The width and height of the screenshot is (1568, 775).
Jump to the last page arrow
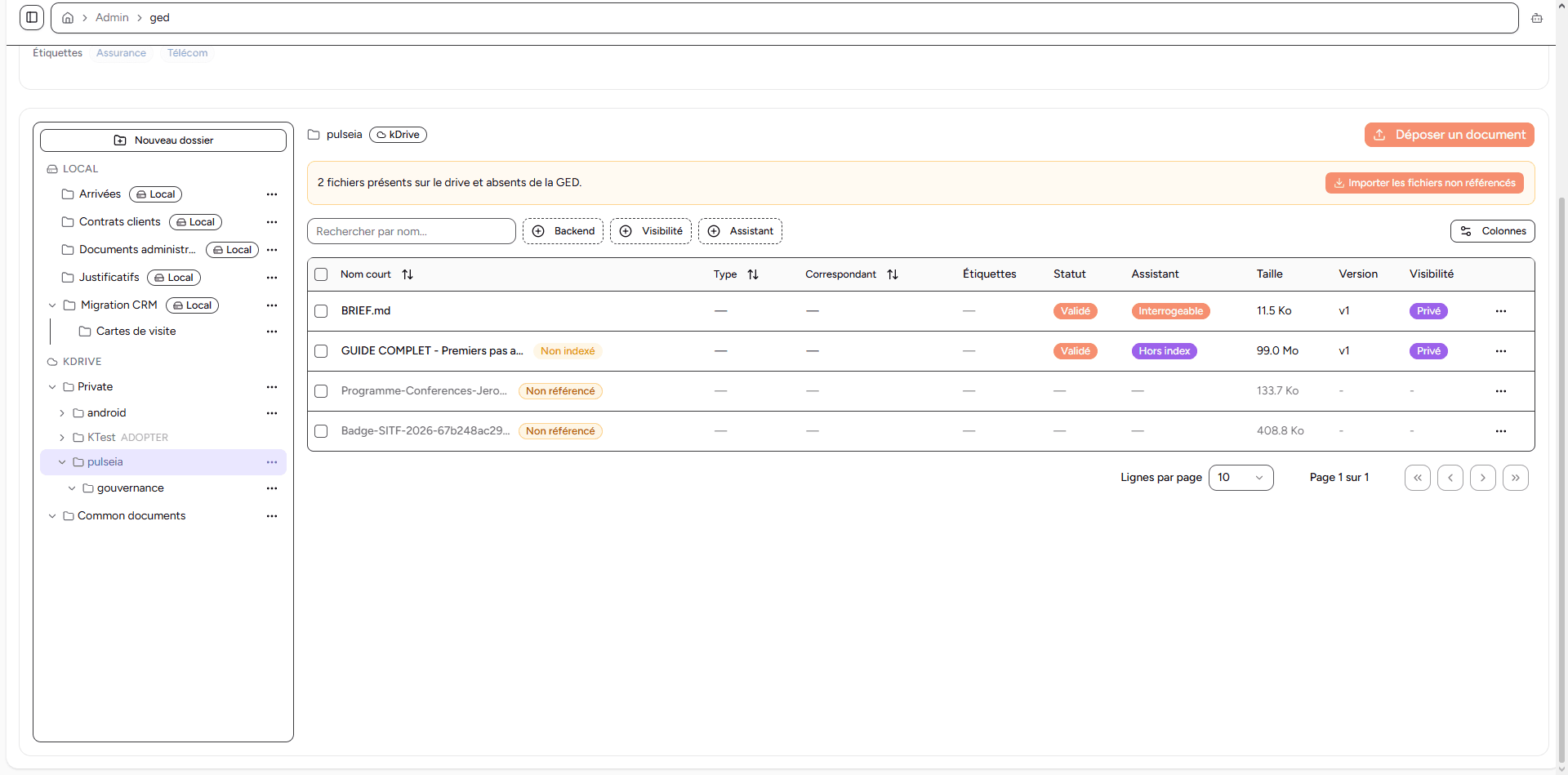(1515, 478)
